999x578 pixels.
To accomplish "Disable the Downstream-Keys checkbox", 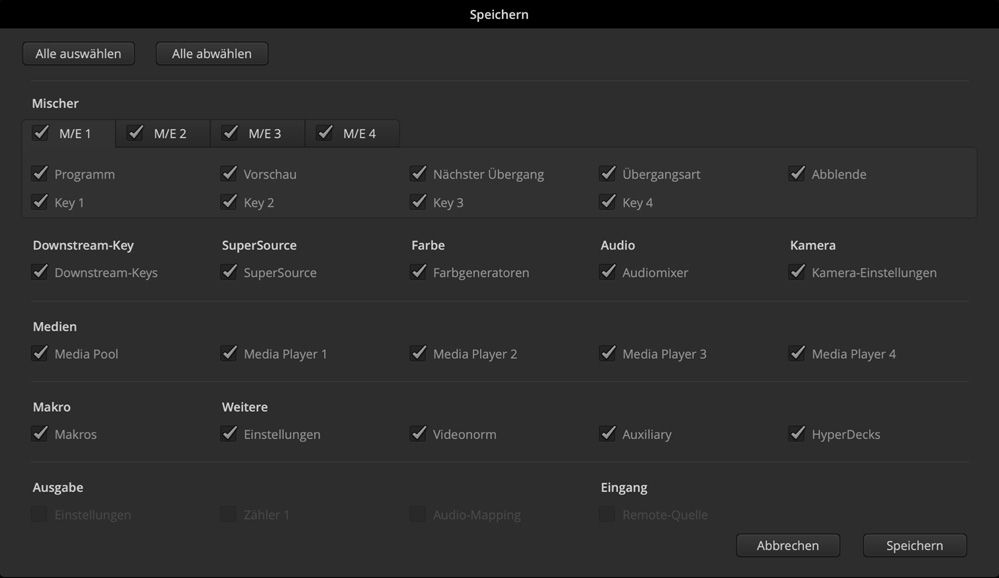I will [x=40, y=271].
